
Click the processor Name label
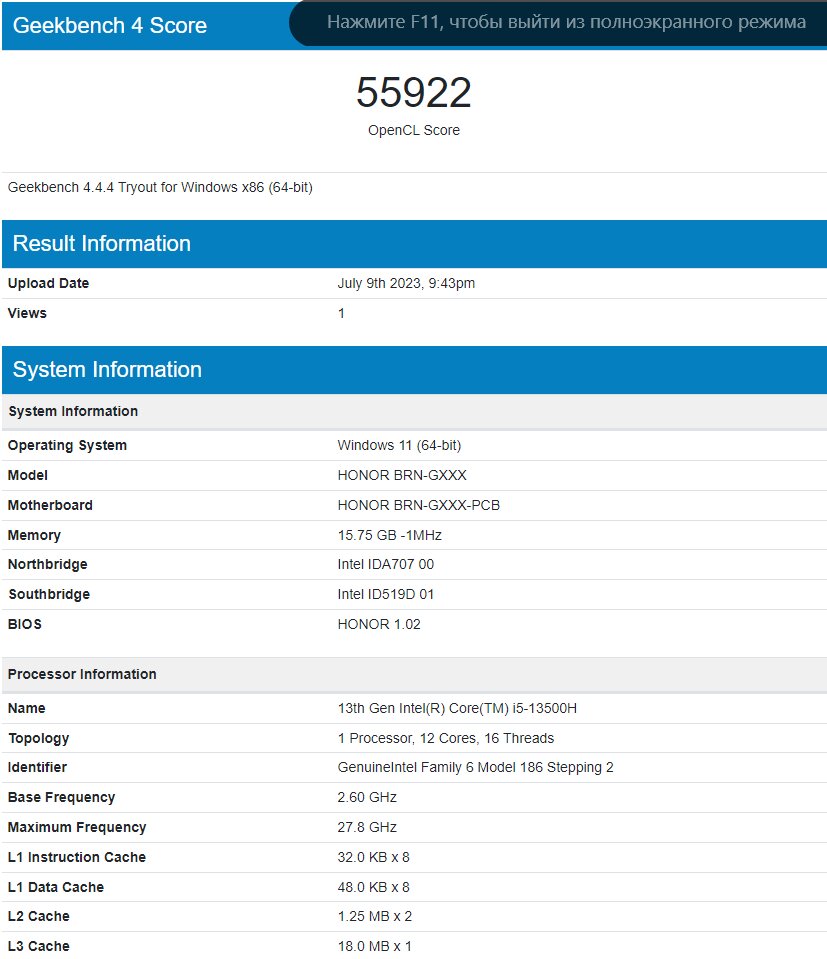point(26,708)
